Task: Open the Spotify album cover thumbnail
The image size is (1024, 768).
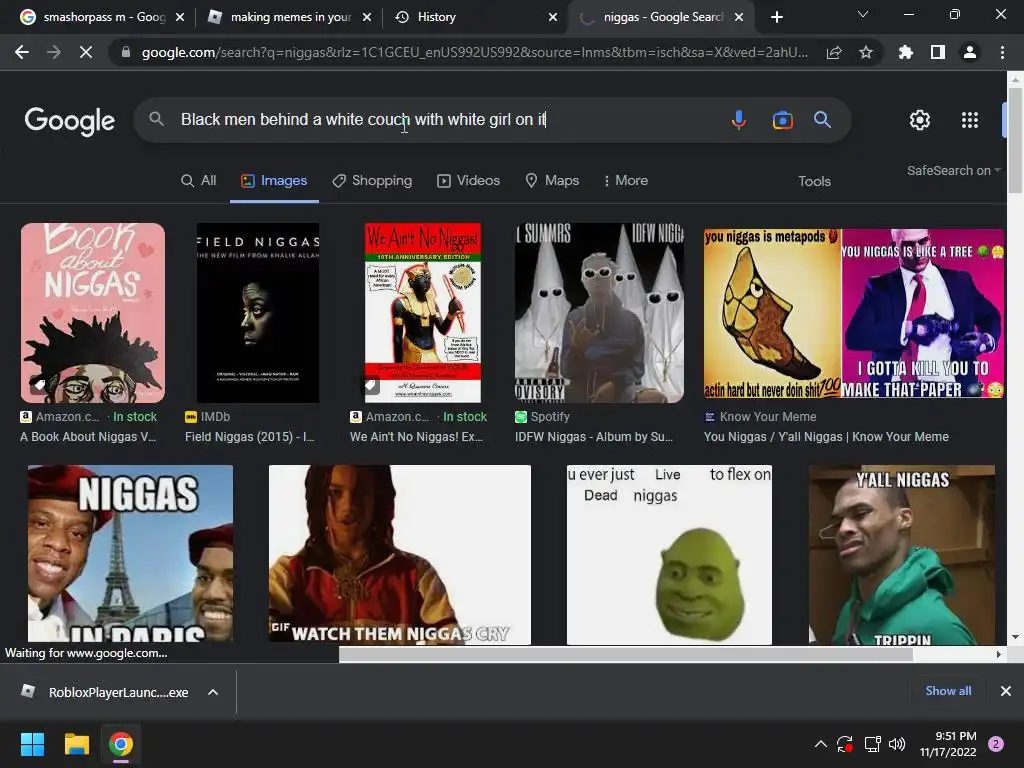Action: [x=600, y=313]
